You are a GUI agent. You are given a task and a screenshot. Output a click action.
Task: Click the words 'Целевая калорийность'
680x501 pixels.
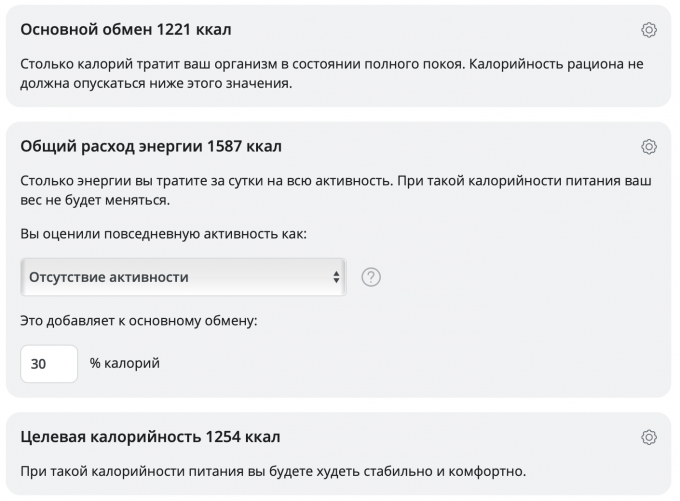coord(110,437)
